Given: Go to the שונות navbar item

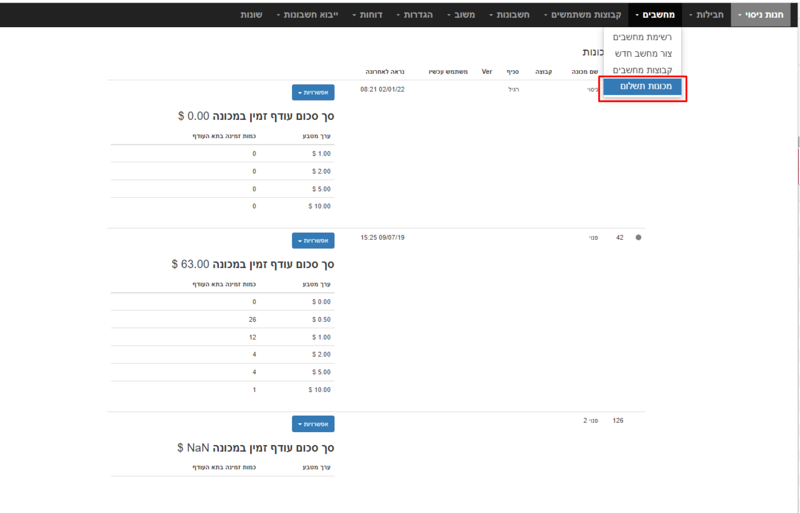Looking at the screenshot, I should (251, 14).
